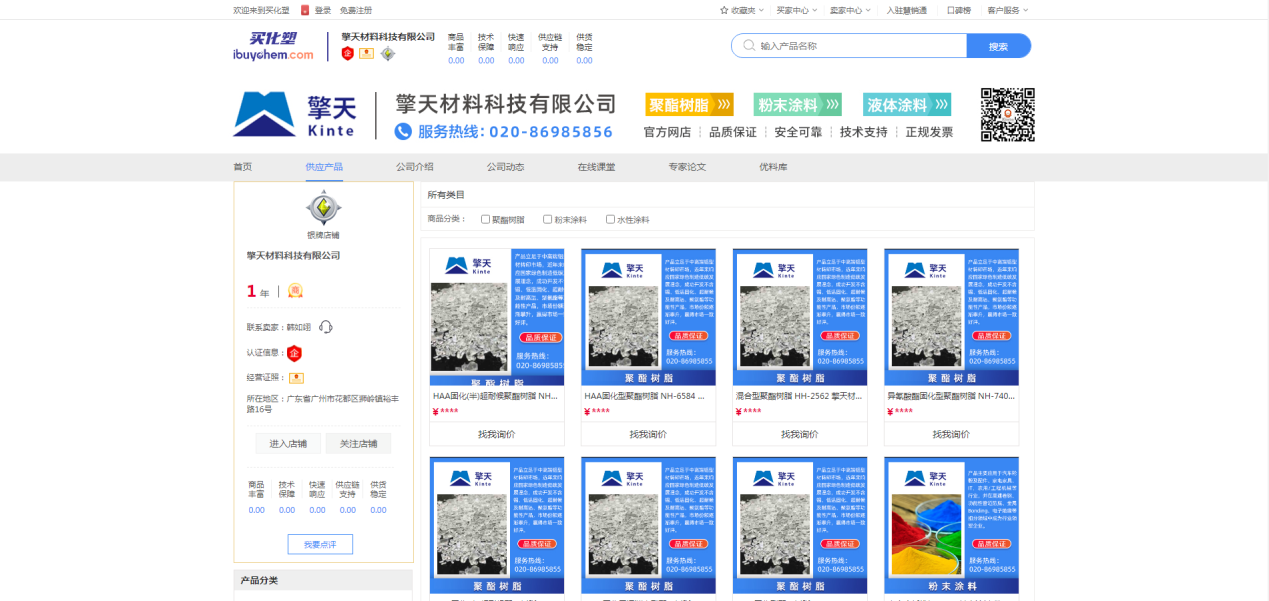This screenshot has height=601, width=1269.
Task: Click the red login icon beside 登录
Action: pos(305,10)
